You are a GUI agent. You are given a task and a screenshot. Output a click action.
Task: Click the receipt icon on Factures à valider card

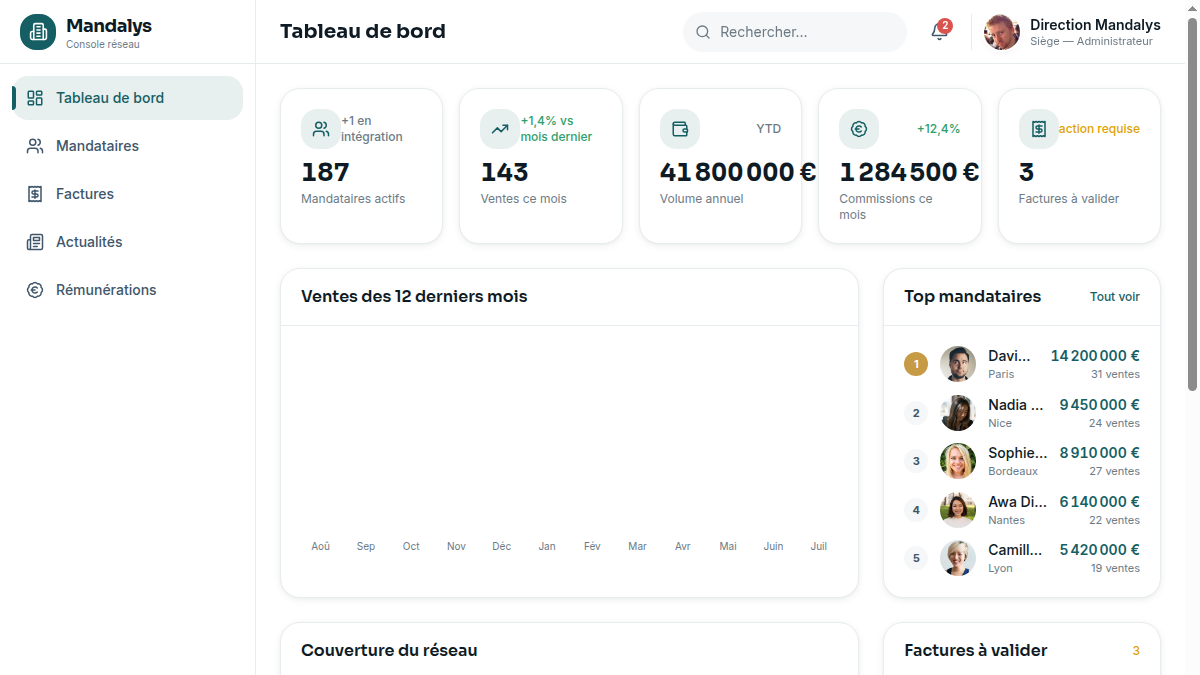tap(1039, 129)
